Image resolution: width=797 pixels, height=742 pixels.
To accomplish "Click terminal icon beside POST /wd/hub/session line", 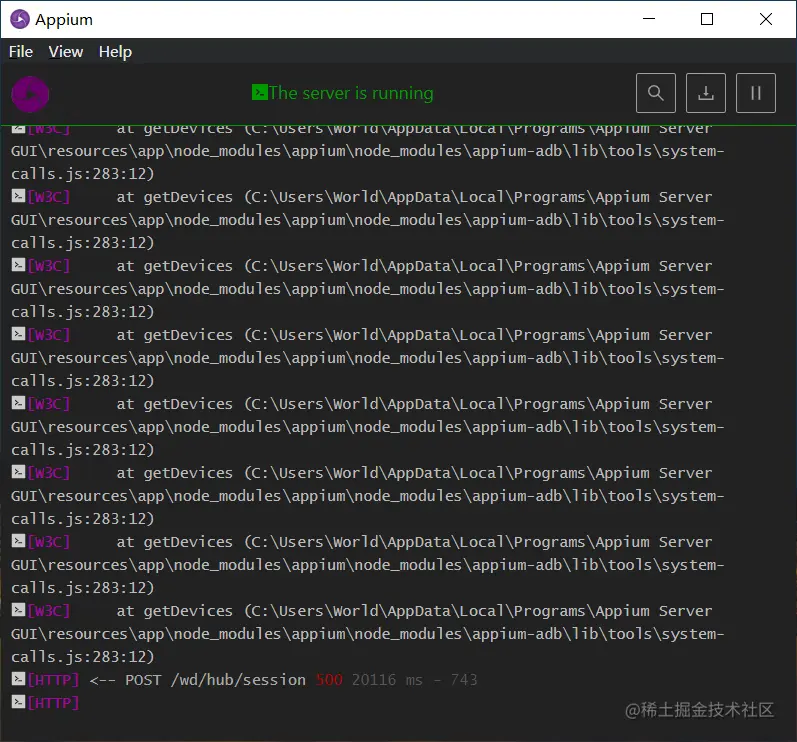I will pyautogui.click(x=18, y=678).
